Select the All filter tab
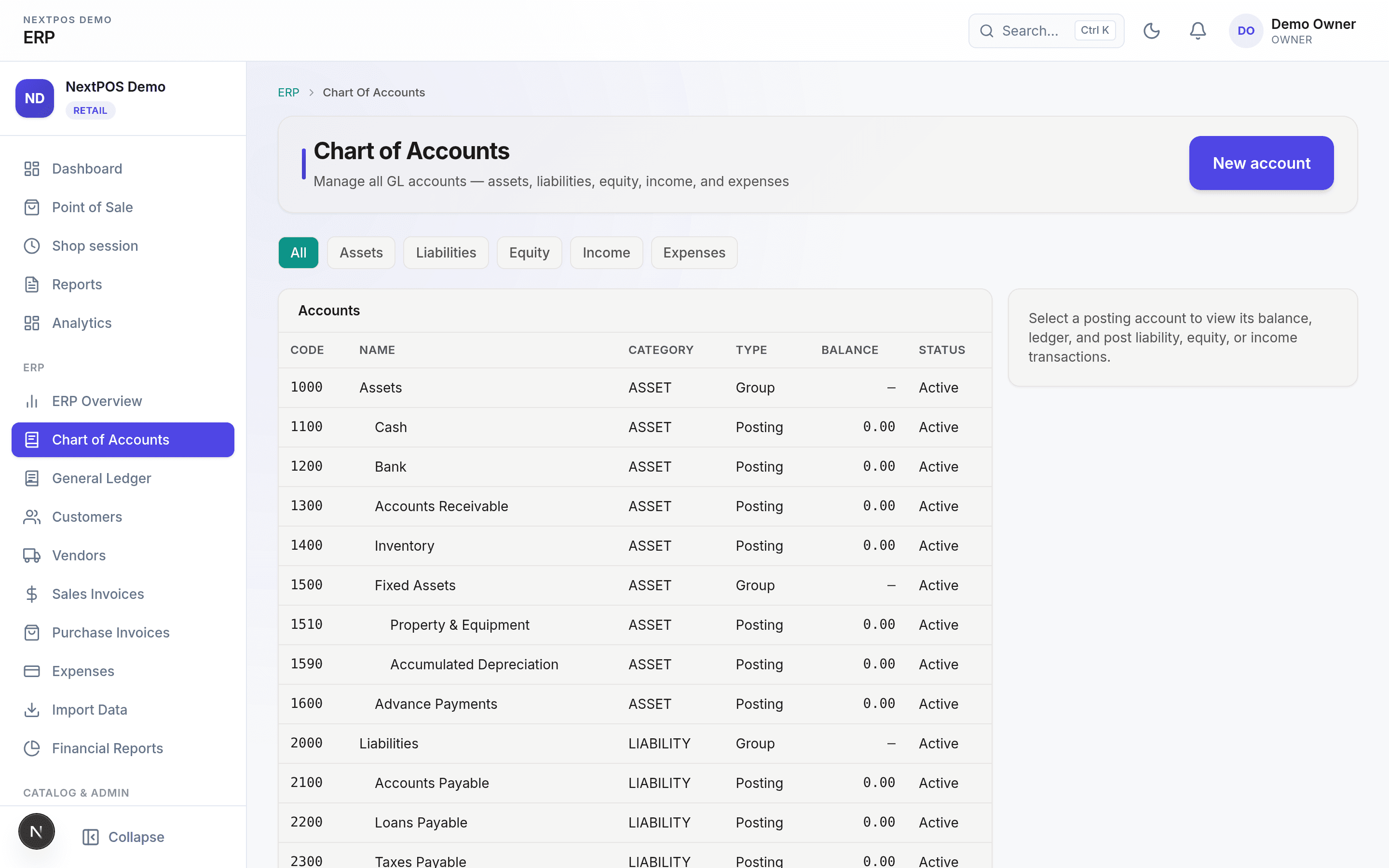Viewport: 1389px width, 868px height. coord(299,253)
